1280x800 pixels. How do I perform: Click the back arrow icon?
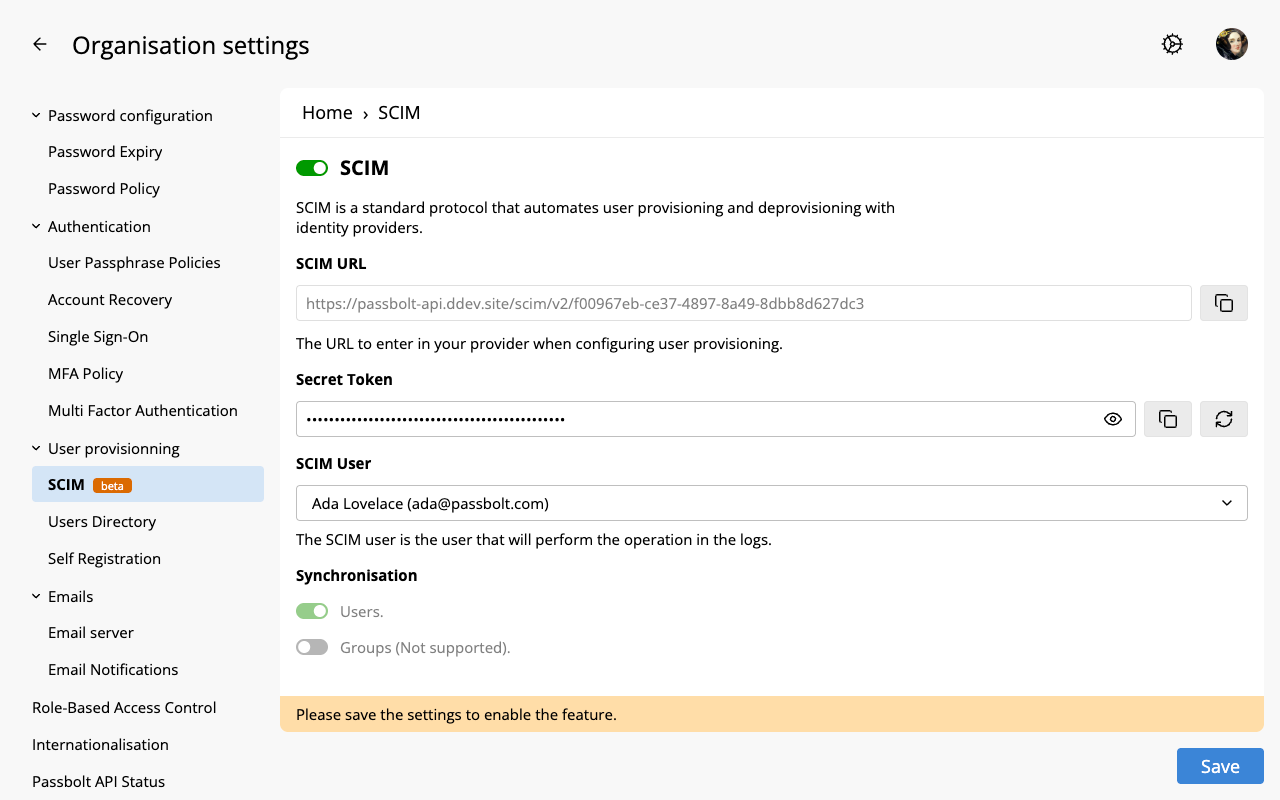pyautogui.click(x=40, y=45)
